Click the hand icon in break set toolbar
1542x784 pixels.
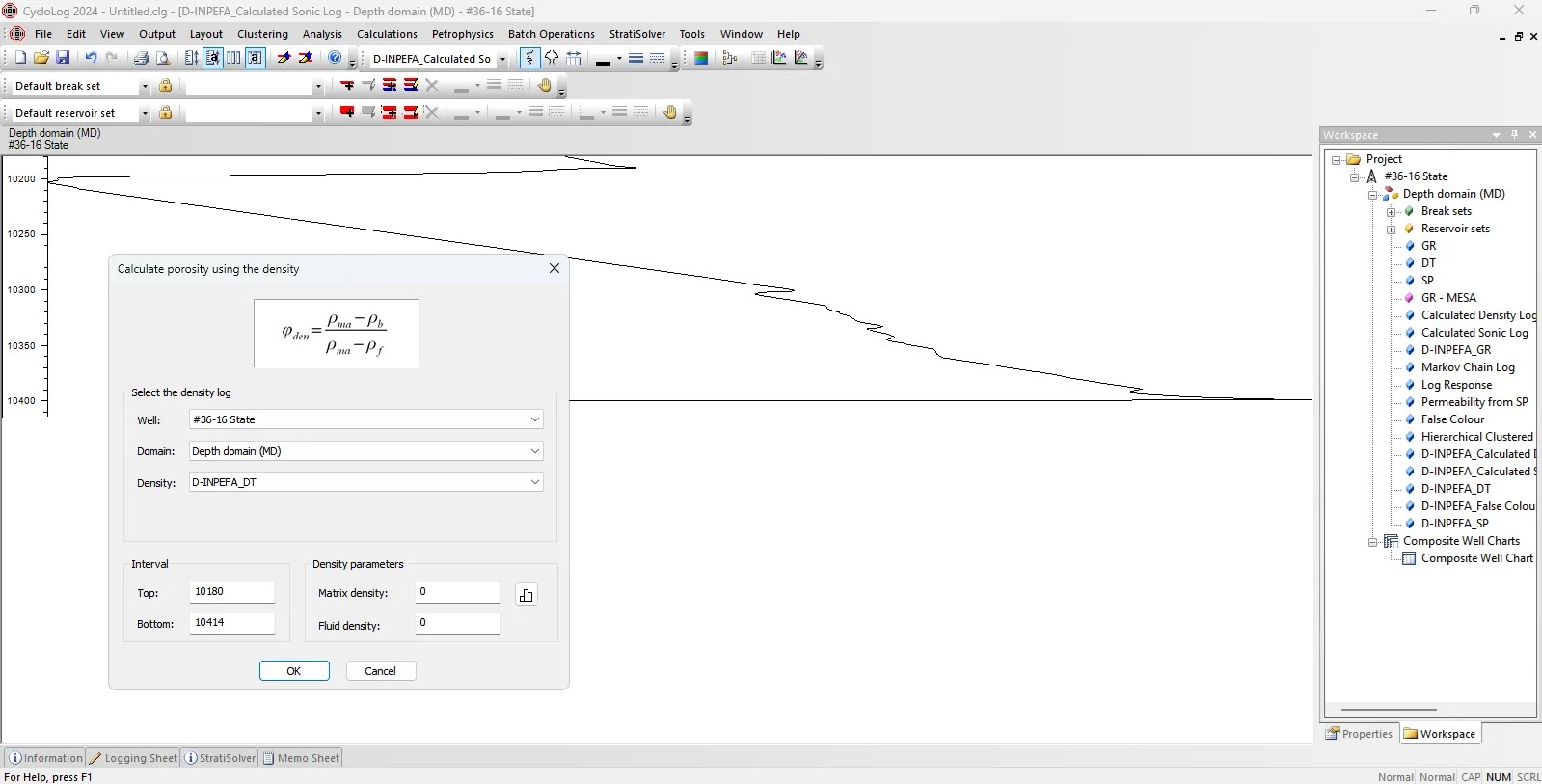click(545, 85)
